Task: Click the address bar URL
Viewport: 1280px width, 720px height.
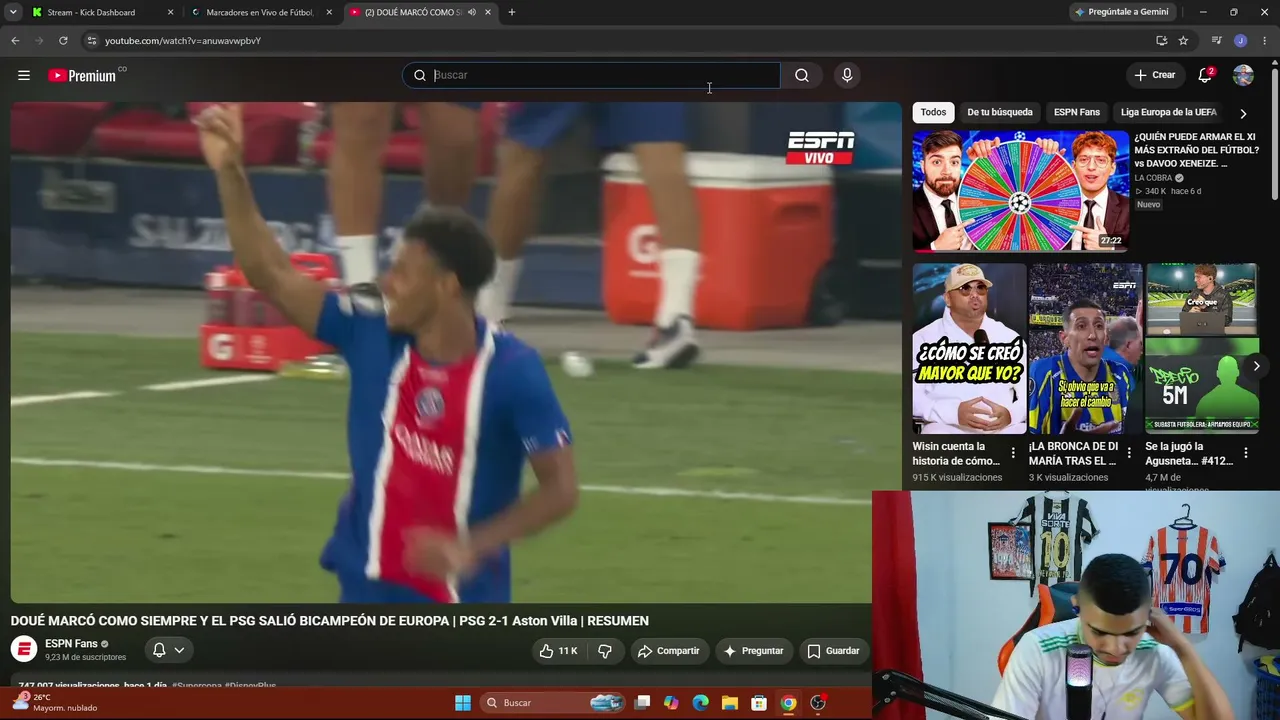Action: (x=183, y=41)
